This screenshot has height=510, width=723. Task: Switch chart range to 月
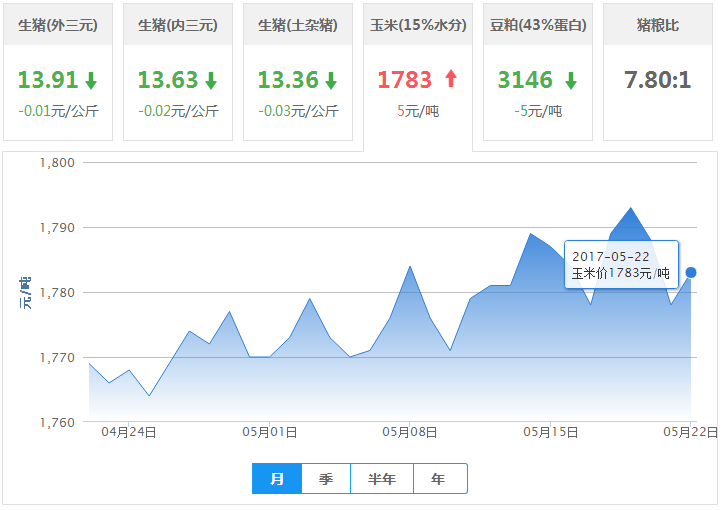[x=277, y=479]
